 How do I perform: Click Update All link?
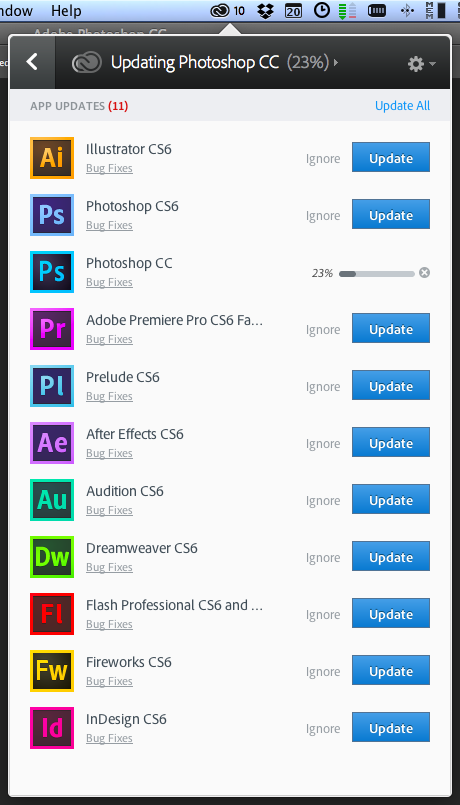(402, 106)
